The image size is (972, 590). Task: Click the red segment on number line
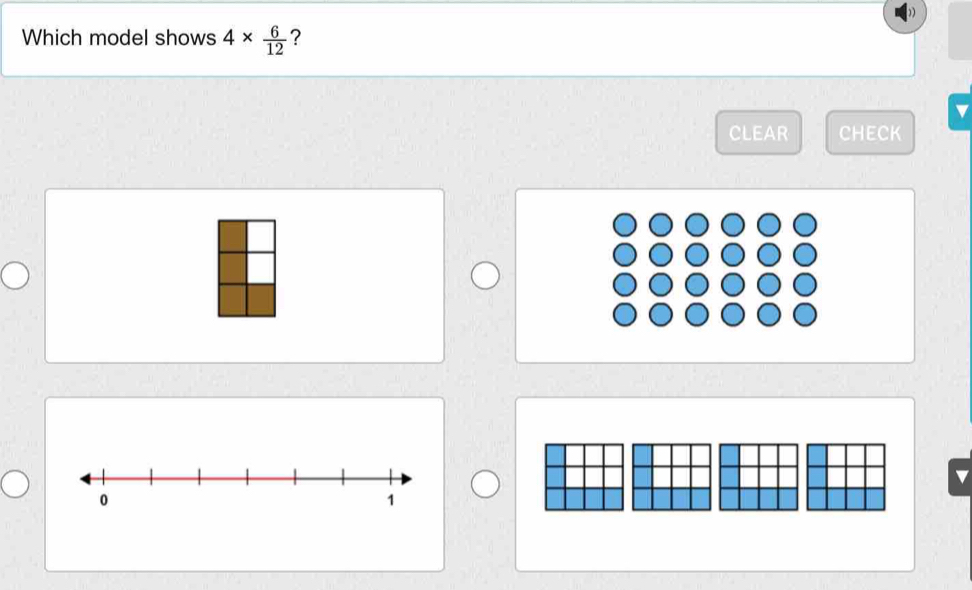(198, 478)
